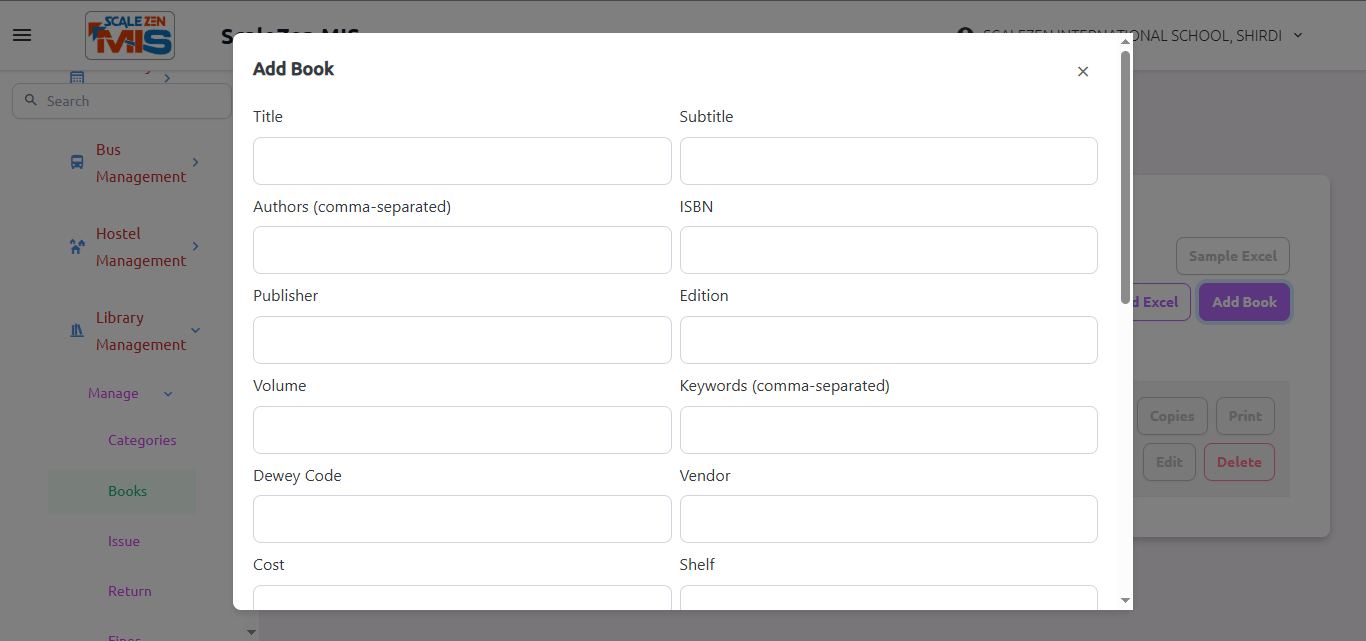This screenshot has width=1366, height=641.
Task: Focus the Title input field
Action: tap(462, 161)
